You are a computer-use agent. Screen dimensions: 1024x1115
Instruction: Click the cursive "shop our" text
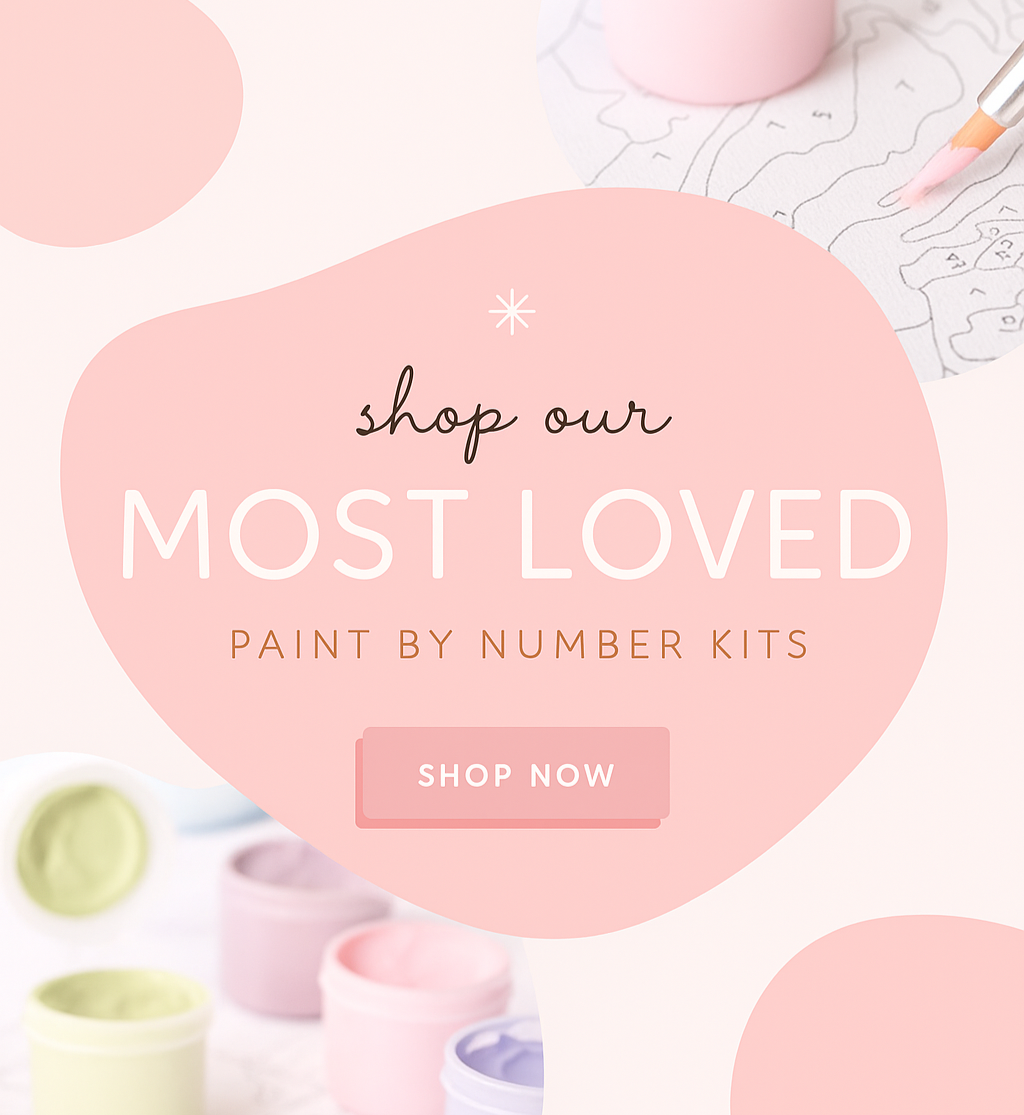click(x=513, y=414)
